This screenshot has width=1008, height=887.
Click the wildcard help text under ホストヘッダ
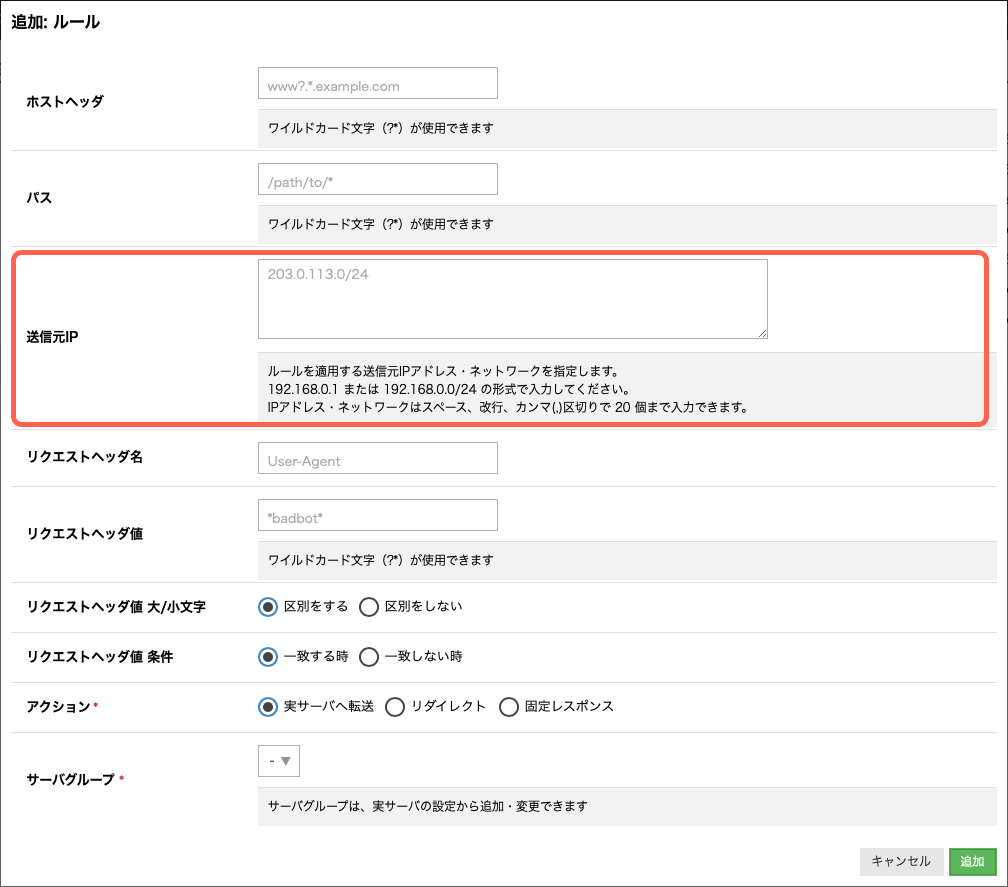click(x=381, y=128)
